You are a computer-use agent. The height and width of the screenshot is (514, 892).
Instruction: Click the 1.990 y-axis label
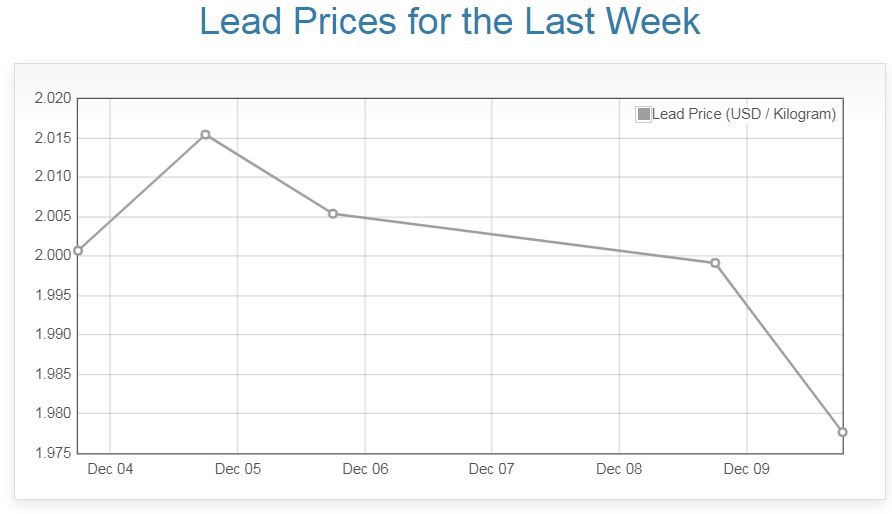pos(53,335)
